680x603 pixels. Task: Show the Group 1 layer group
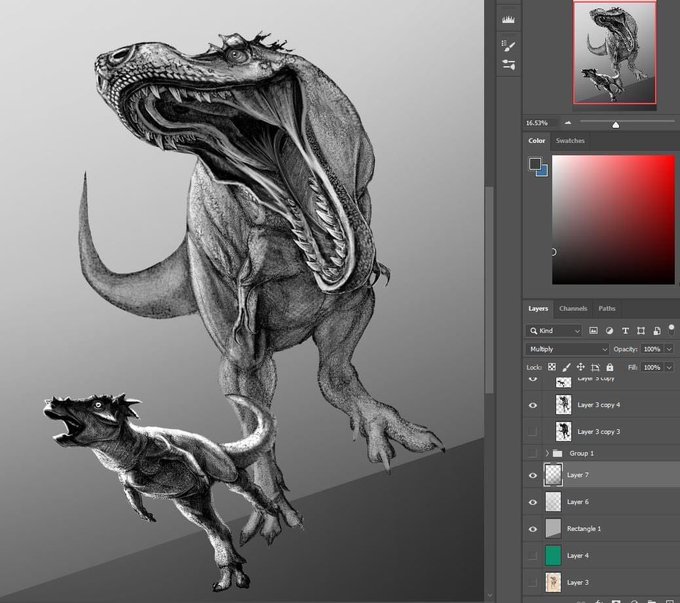point(533,453)
